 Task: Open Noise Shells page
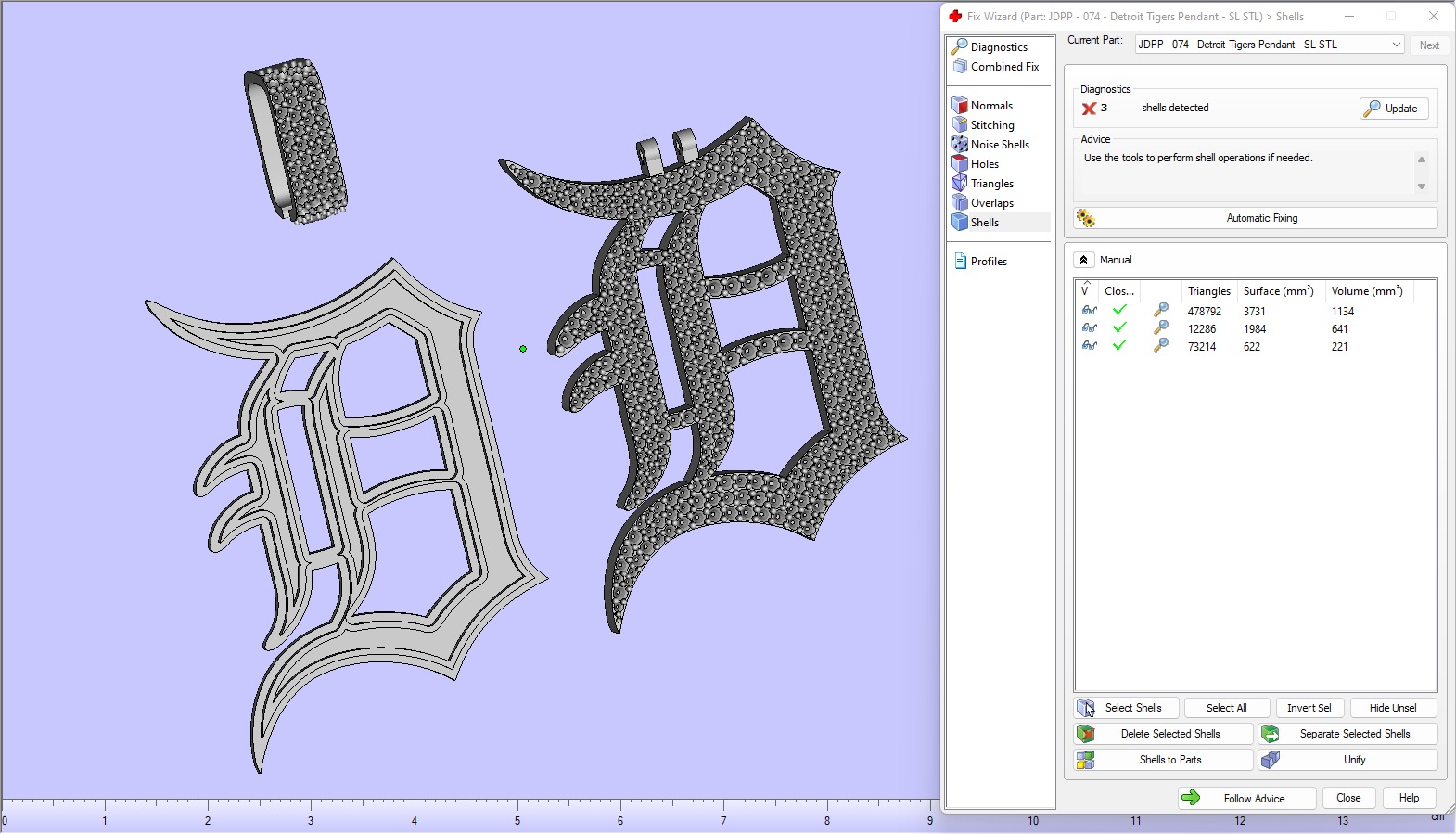pos(1000,145)
